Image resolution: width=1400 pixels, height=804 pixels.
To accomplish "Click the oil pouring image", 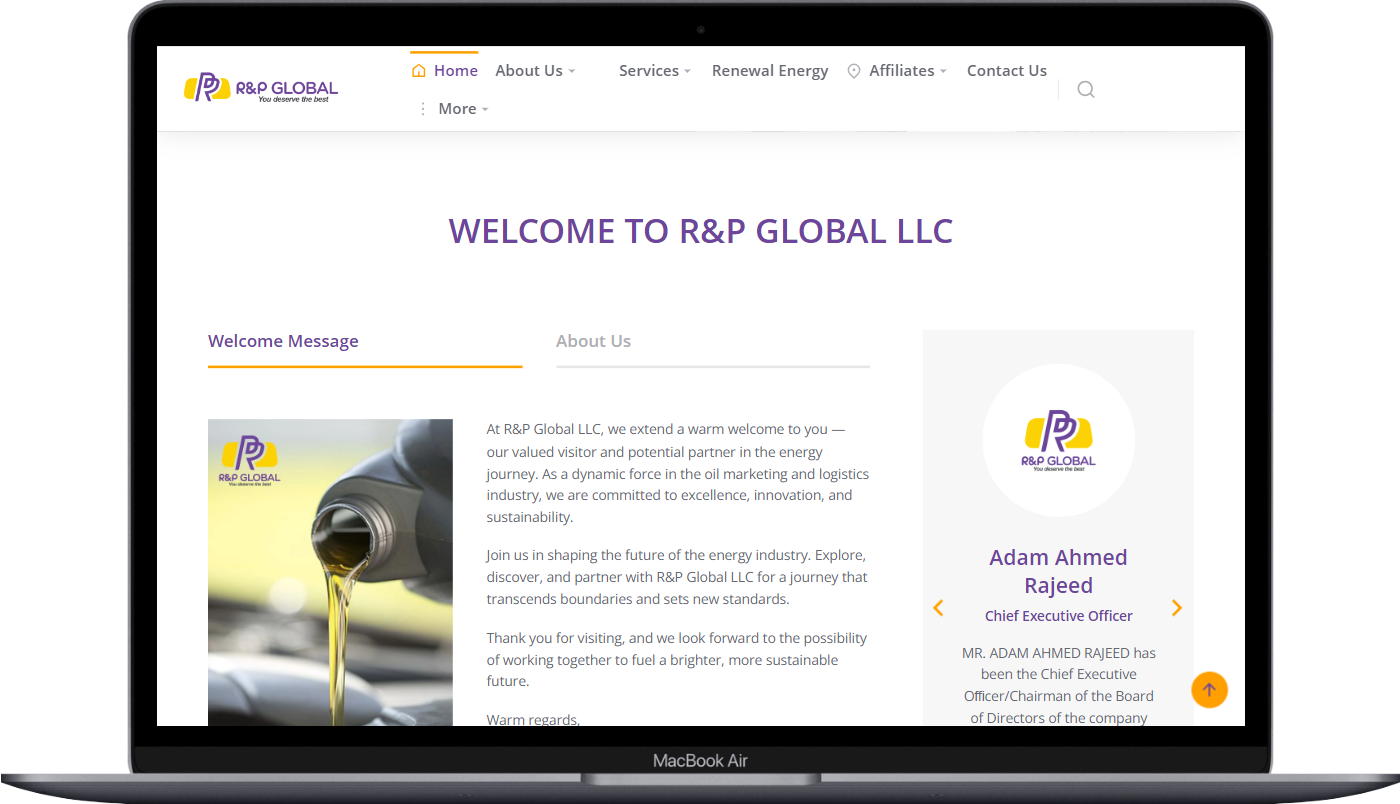I will click(x=330, y=572).
